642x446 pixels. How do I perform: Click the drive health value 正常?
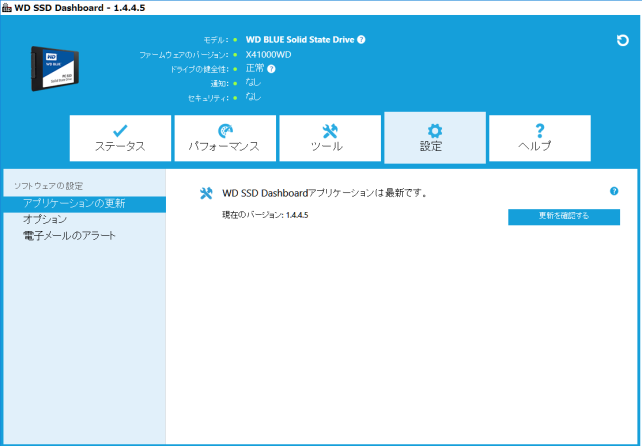pyautogui.click(x=255, y=68)
